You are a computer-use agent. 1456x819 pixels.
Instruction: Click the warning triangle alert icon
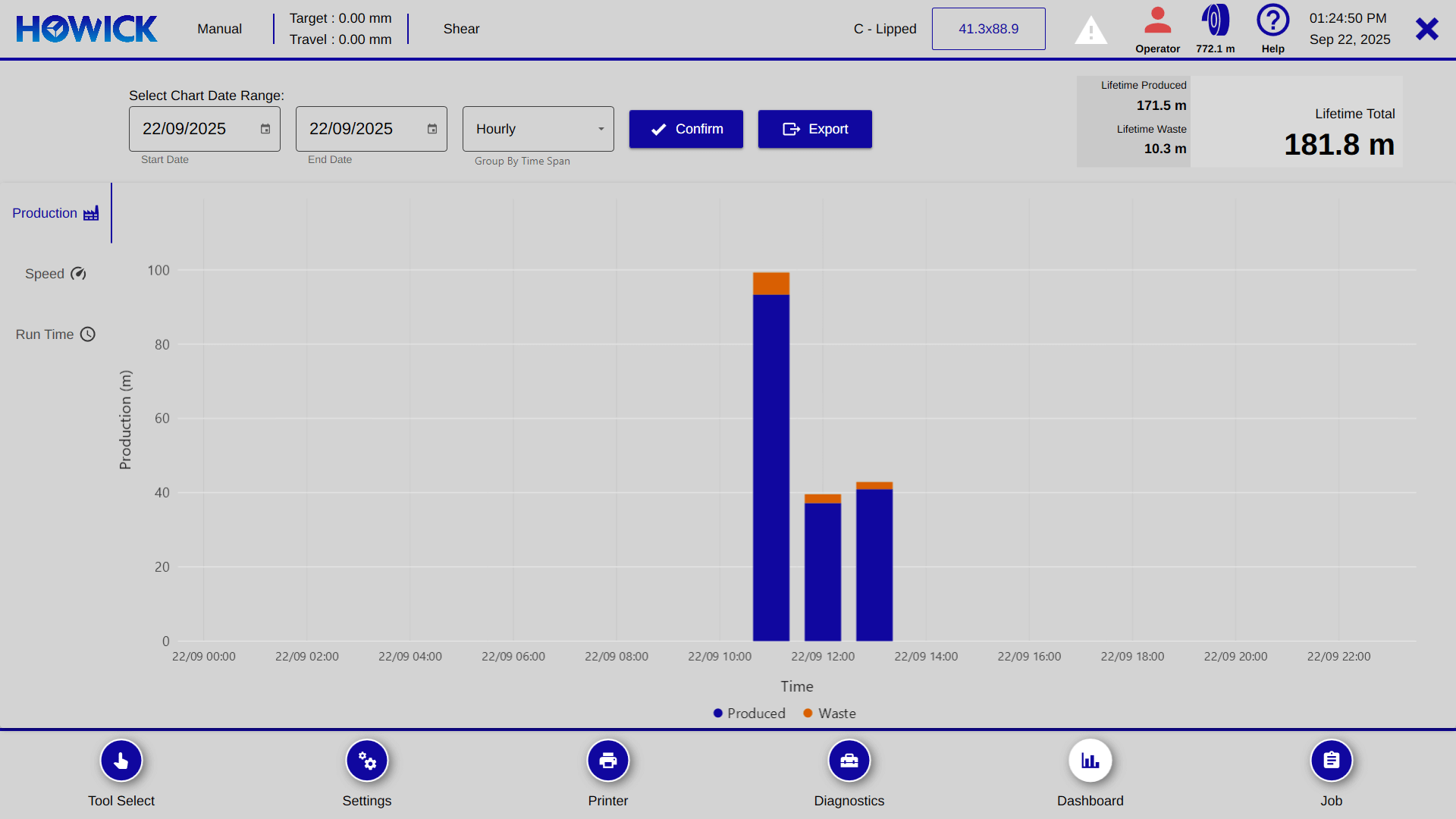1090,30
